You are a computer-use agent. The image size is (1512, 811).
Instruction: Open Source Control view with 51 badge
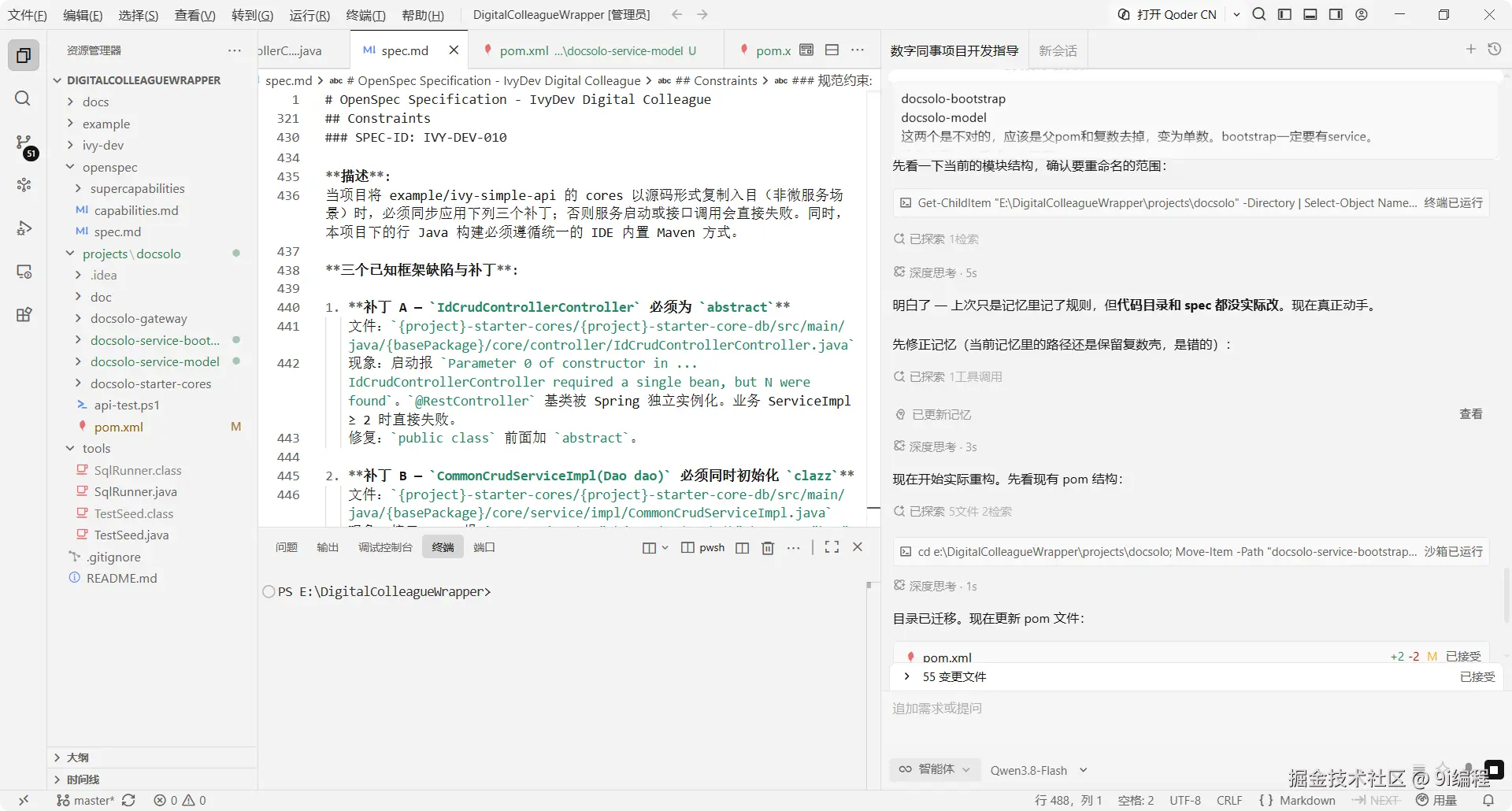point(24,143)
